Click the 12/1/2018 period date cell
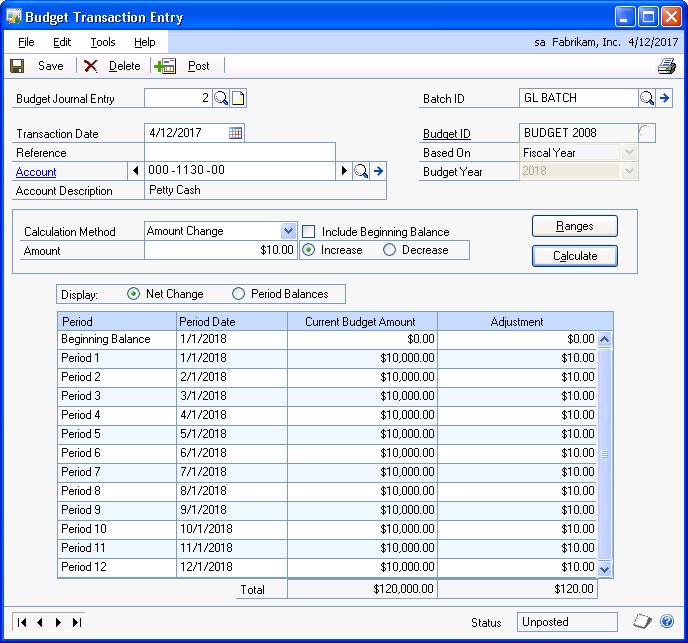 [232, 567]
